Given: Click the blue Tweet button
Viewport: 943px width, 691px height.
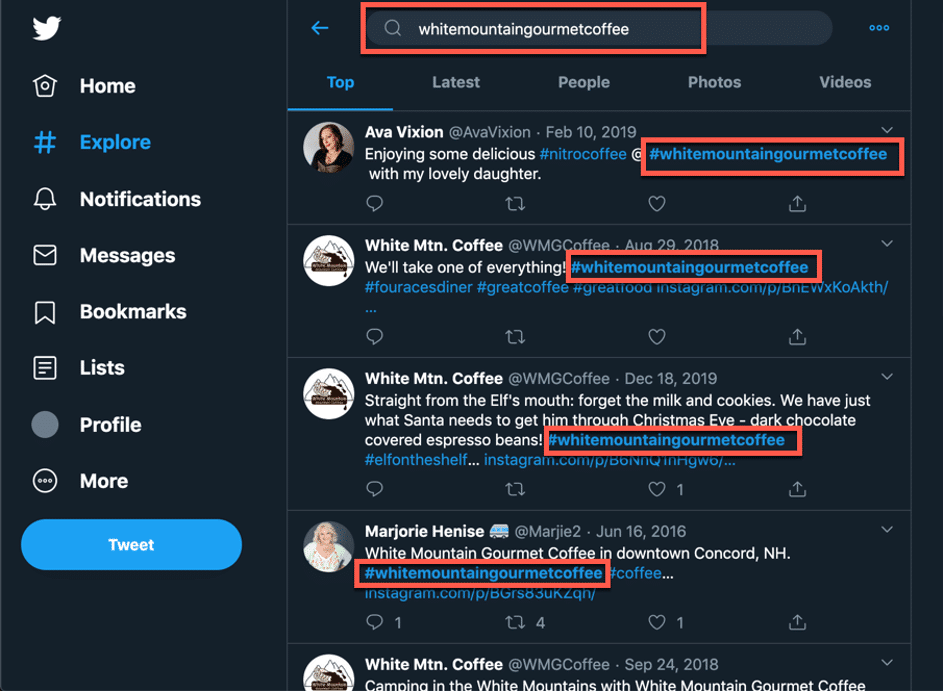Looking at the screenshot, I should 131,544.
